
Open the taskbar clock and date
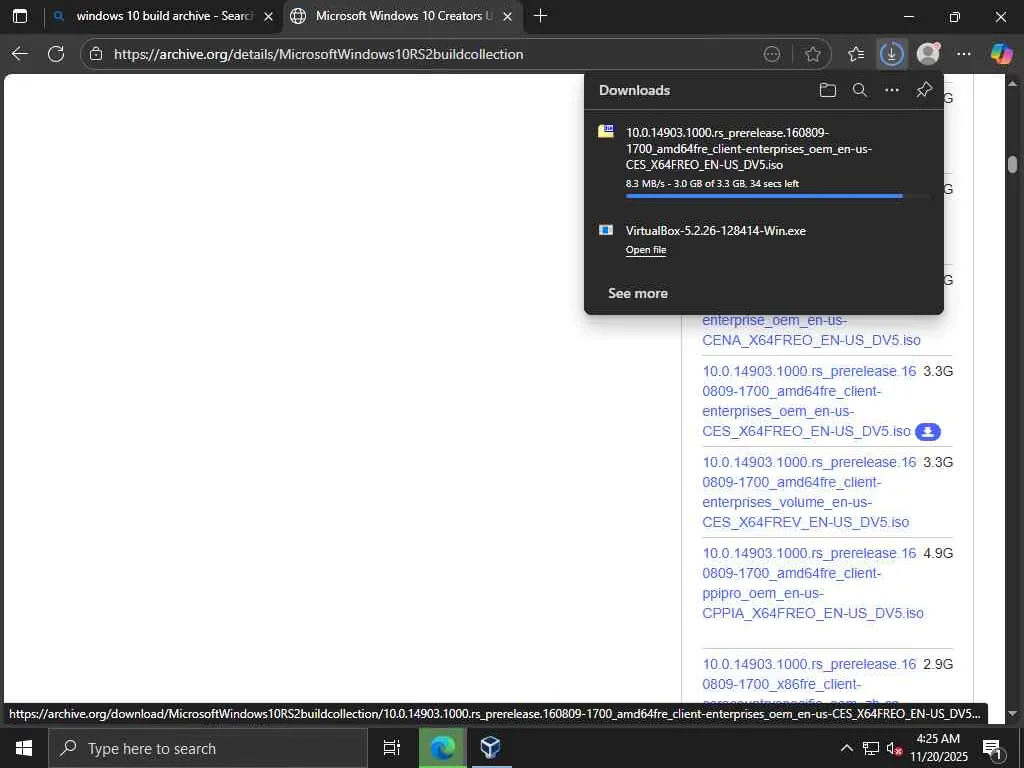point(938,748)
